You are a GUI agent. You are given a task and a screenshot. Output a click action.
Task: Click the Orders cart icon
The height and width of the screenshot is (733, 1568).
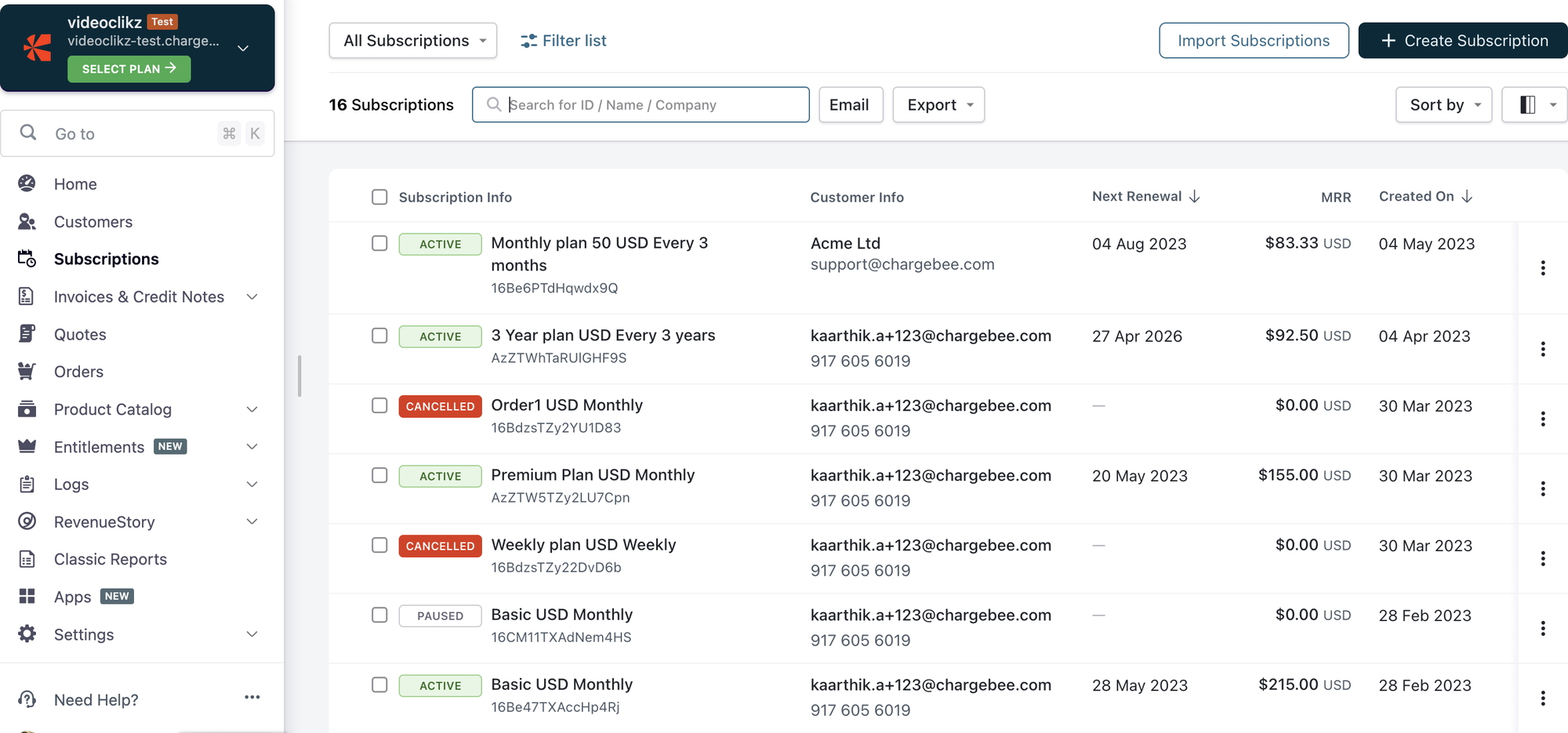[x=27, y=371]
